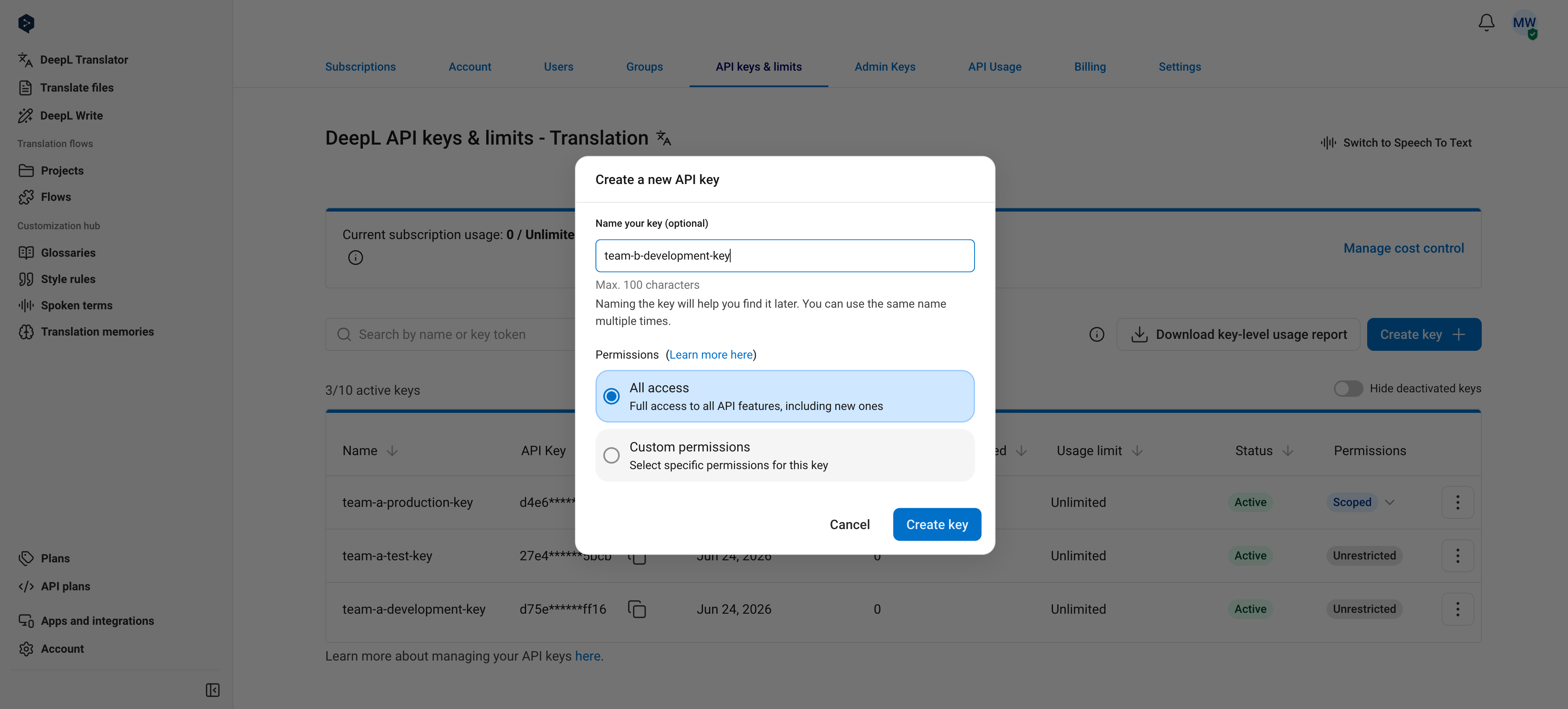Click Active status for team-a-development-key
Image resolution: width=1568 pixels, height=709 pixels.
(x=1250, y=609)
